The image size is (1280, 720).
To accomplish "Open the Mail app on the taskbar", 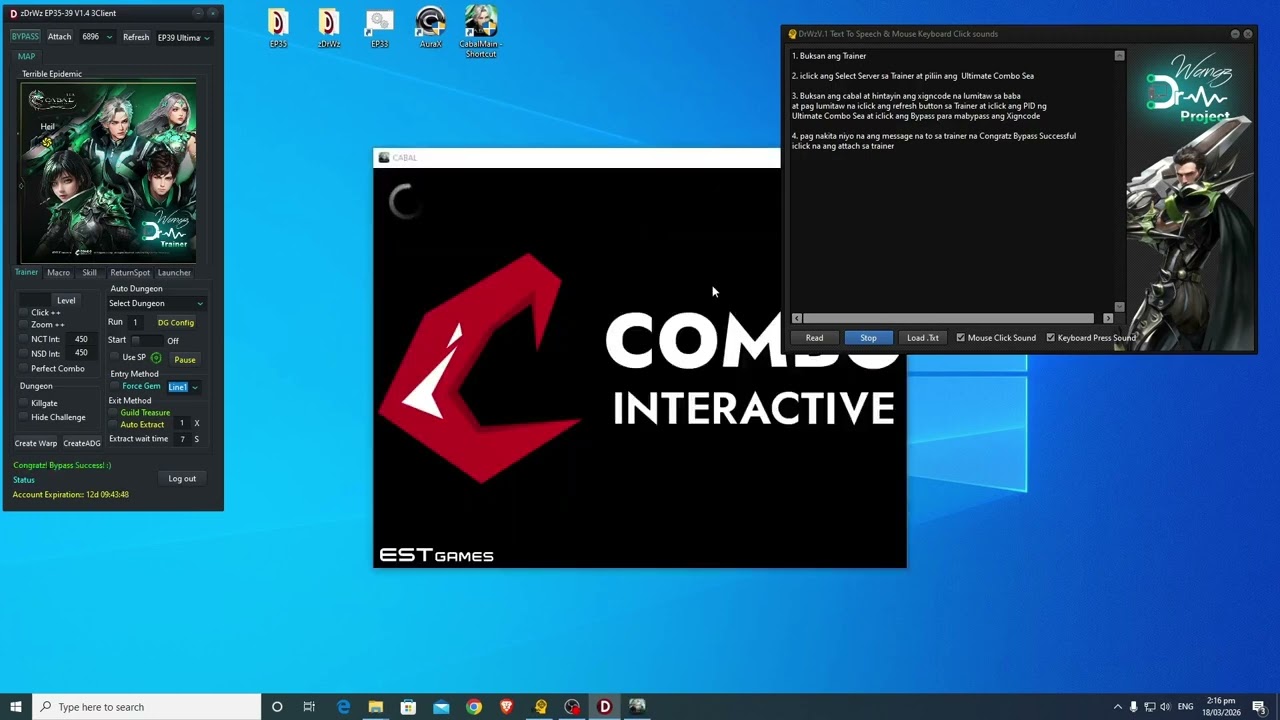I will [441, 707].
